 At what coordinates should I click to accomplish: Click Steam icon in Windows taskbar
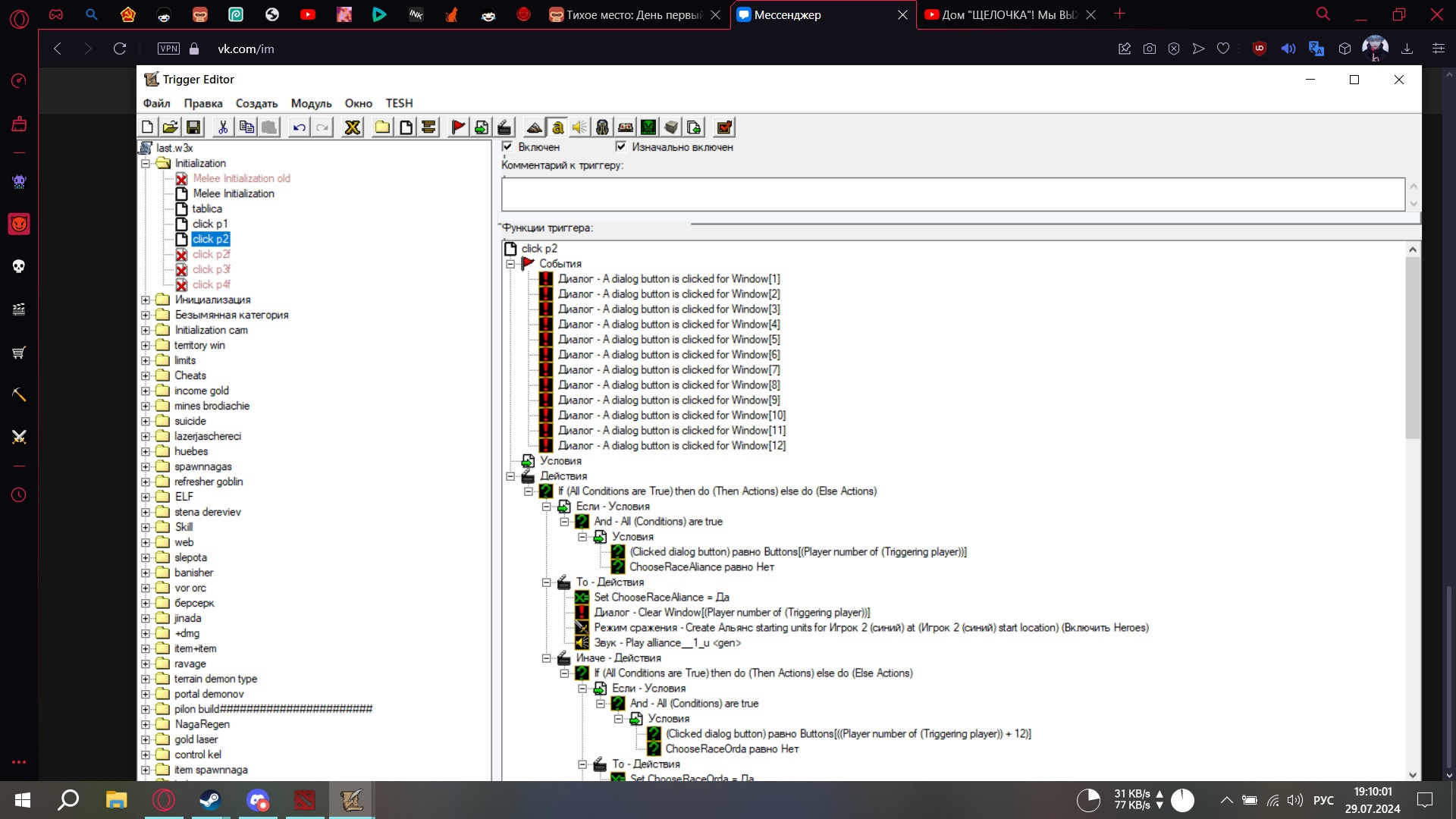210,800
